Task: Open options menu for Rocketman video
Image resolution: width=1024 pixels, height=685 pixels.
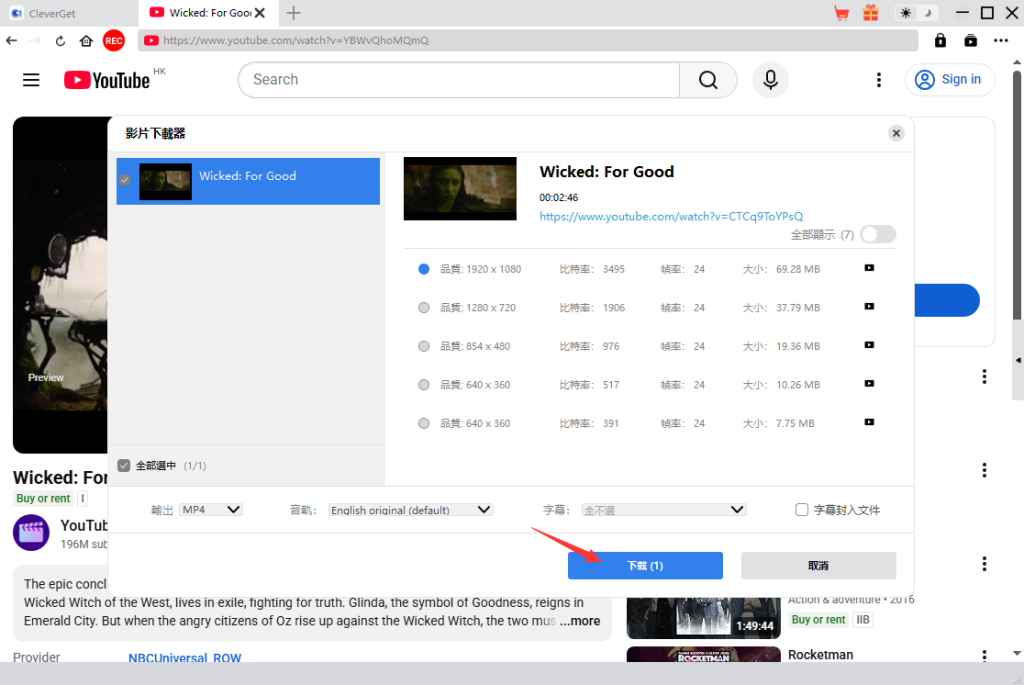Action: [x=984, y=654]
